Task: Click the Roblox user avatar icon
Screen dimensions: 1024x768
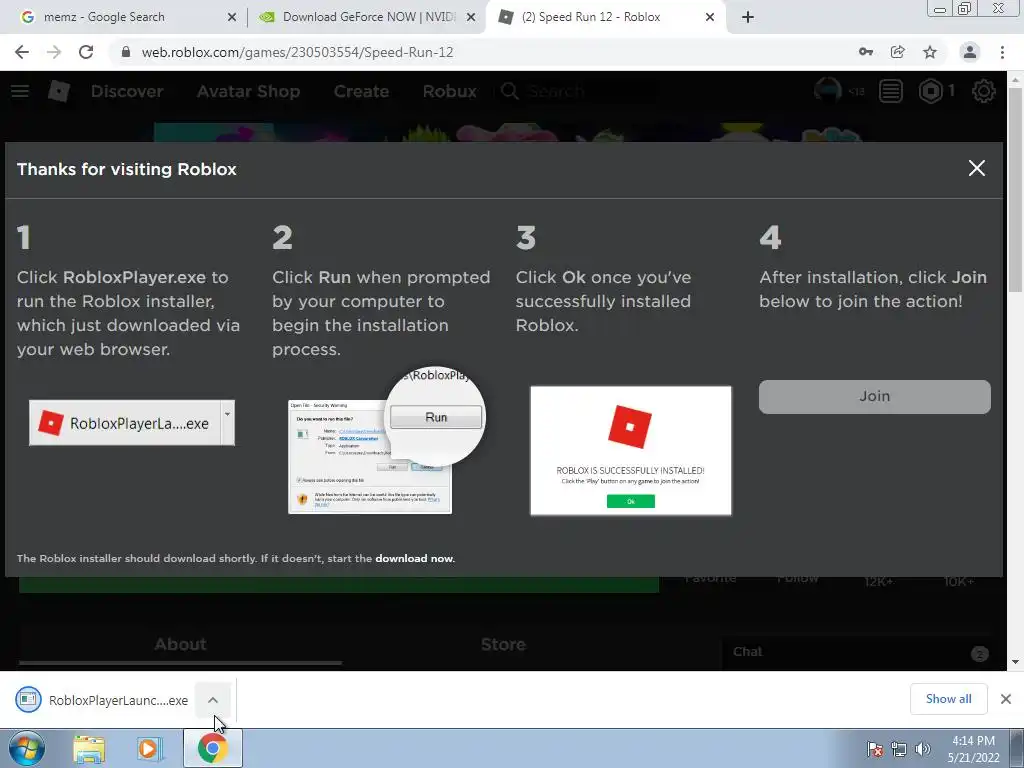Action: click(x=827, y=91)
